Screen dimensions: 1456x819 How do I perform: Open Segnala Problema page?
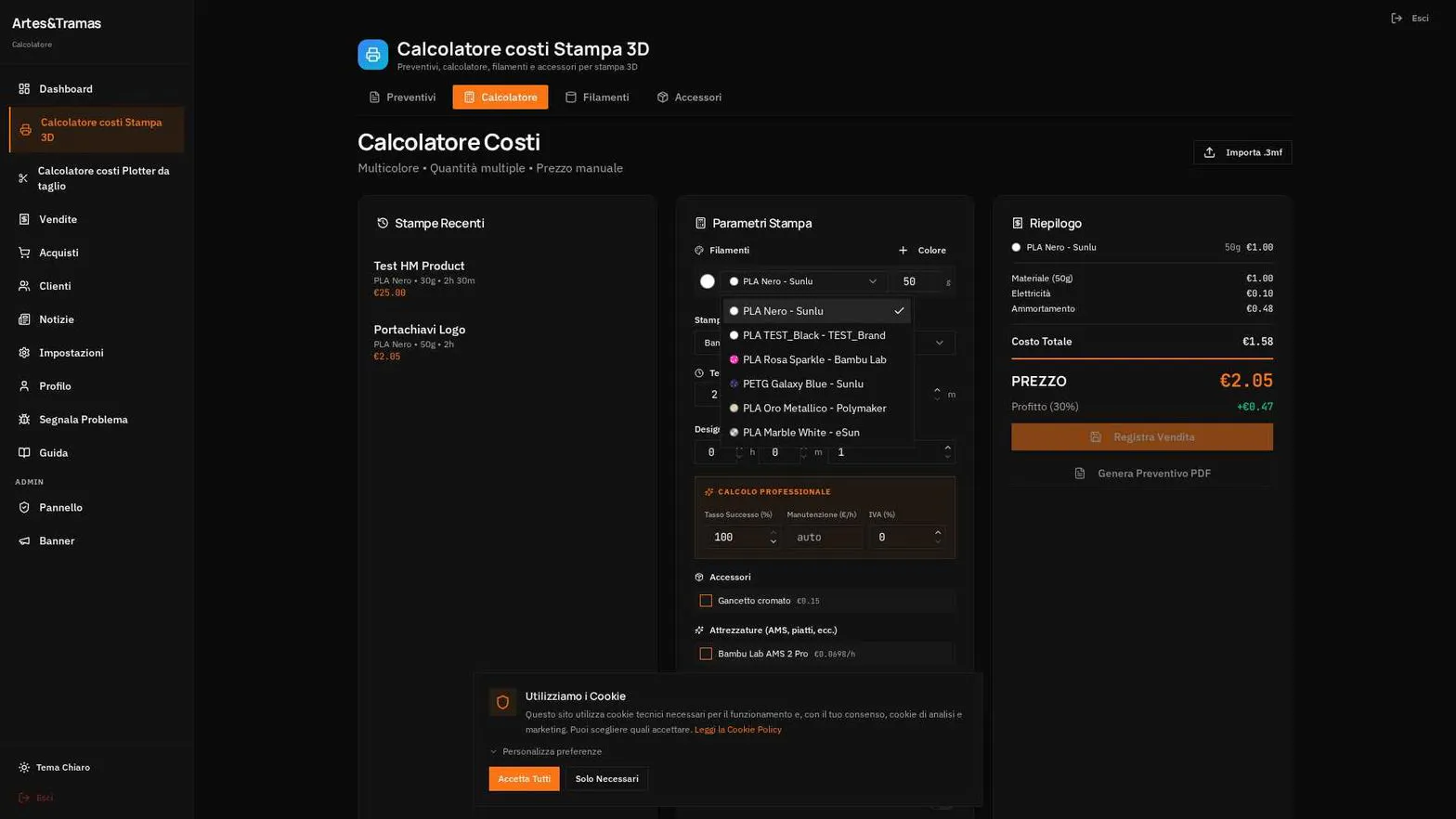97,420
